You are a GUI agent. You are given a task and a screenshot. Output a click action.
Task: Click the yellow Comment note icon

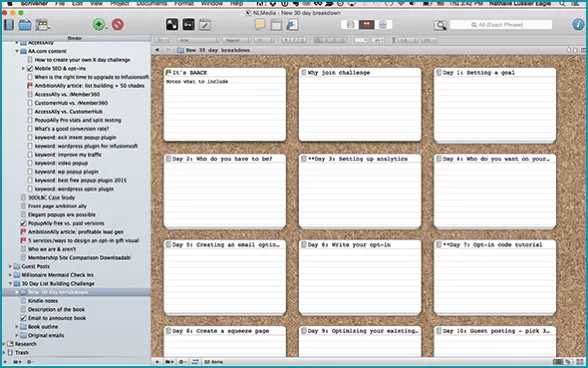tap(260, 25)
